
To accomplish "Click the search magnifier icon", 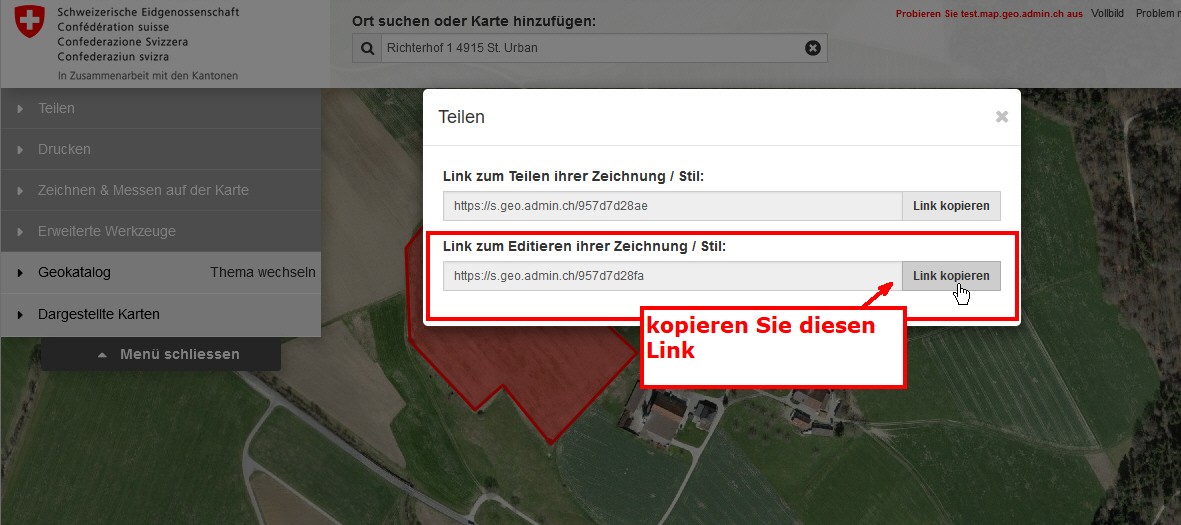I will [x=367, y=48].
